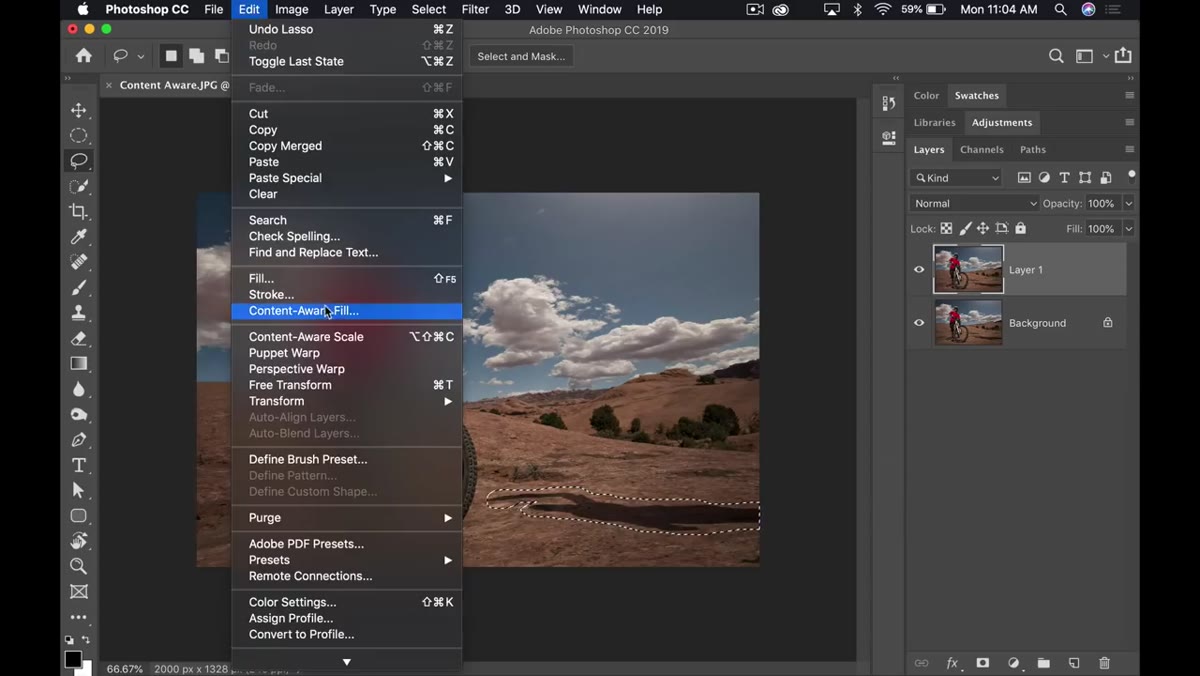Select the Rounded Rectangle shape tool
This screenshot has width=1200, height=676.
(79, 516)
